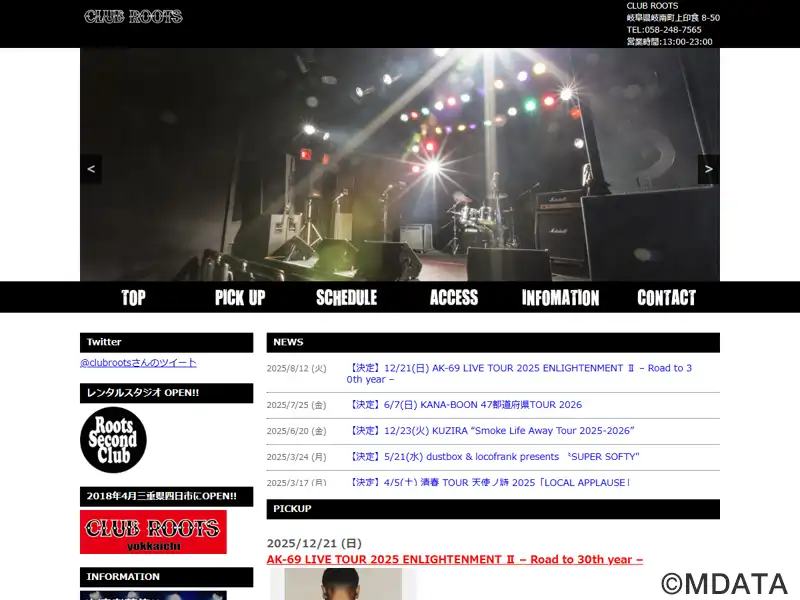The image size is (800, 600).
Task: Select the 2025/3/24 (月) news date
Action: [x=296, y=457]
